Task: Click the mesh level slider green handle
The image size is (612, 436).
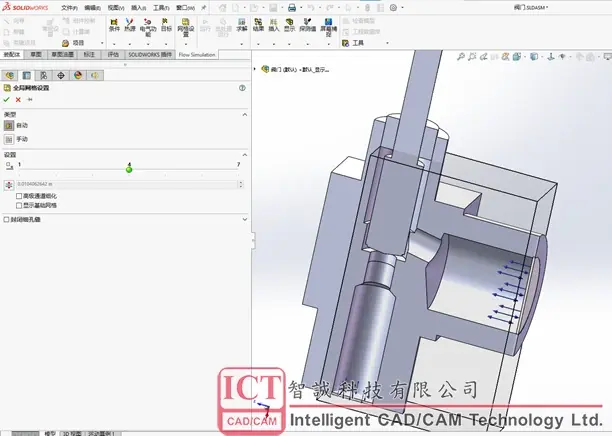Action: [x=129, y=169]
